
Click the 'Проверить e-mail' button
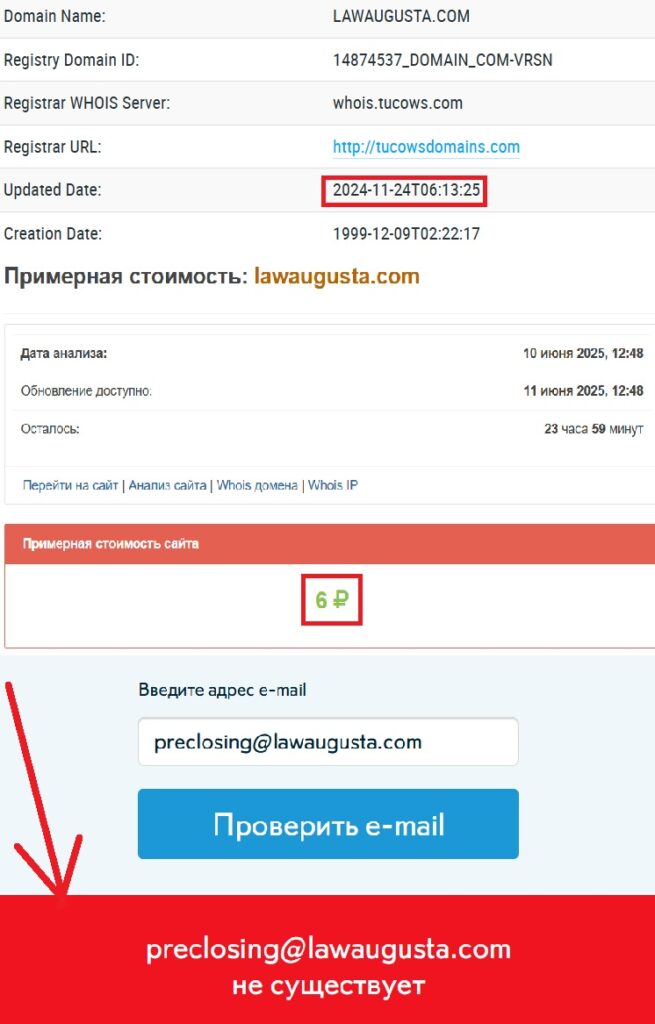pos(328,824)
